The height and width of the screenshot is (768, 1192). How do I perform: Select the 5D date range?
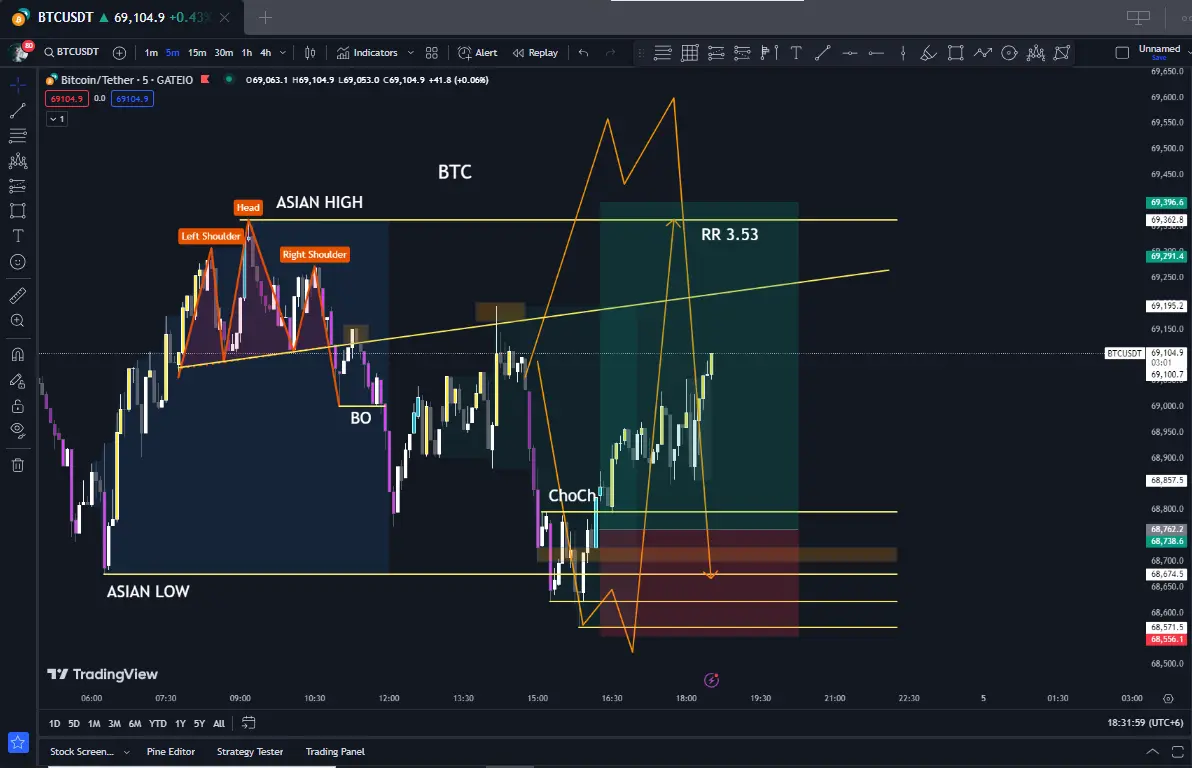[x=74, y=723]
